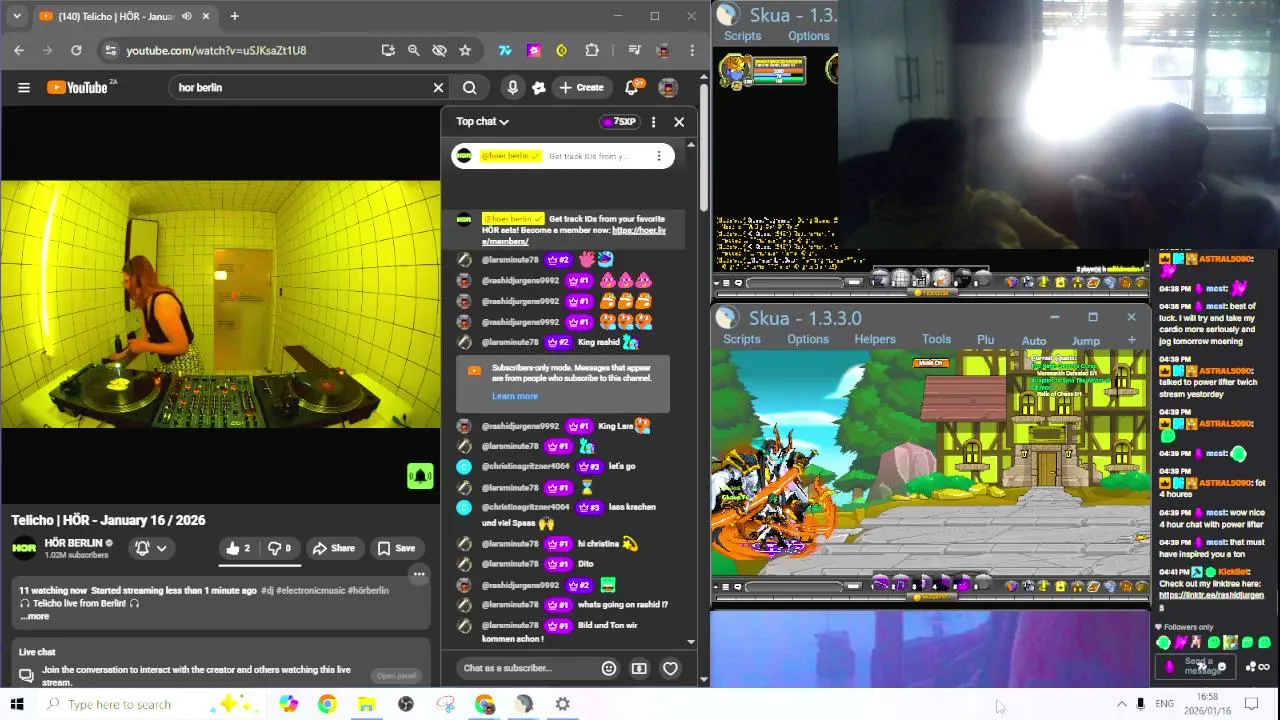Open Options menu in upper Skua window
1280x720 pixels.
[x=808, y=36]
